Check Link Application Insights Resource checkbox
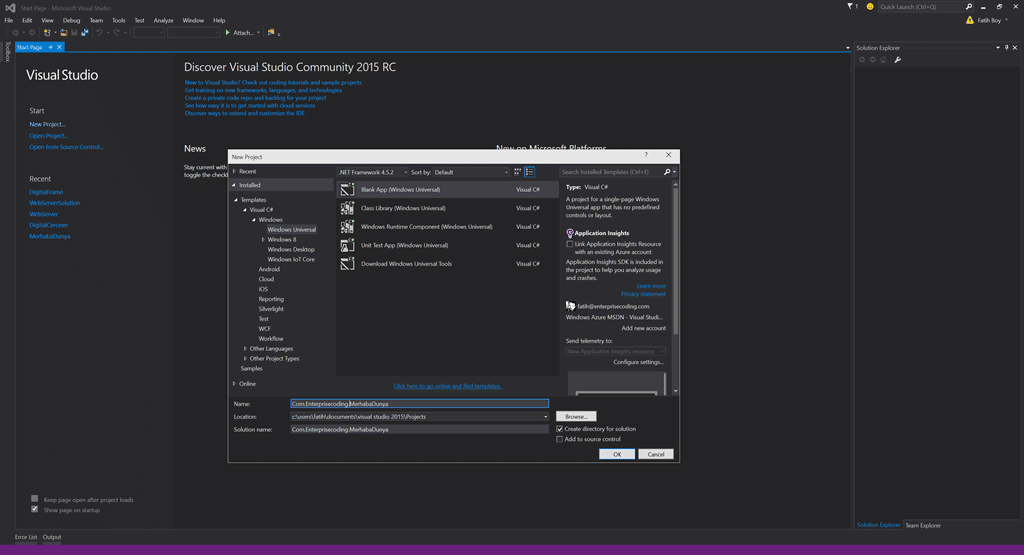 (569, 244)
